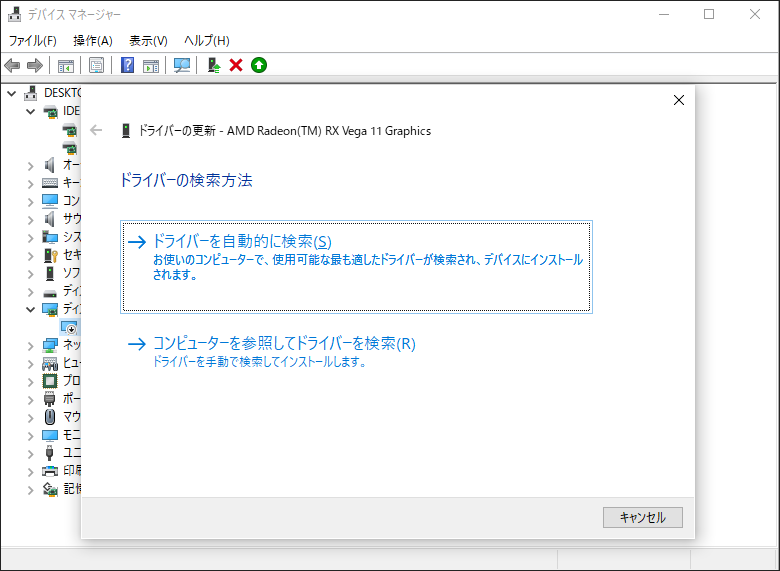Screen dimensions: 780x571
Task: Expand the network adapters (ネッ) node
Action: coord(31,346)
